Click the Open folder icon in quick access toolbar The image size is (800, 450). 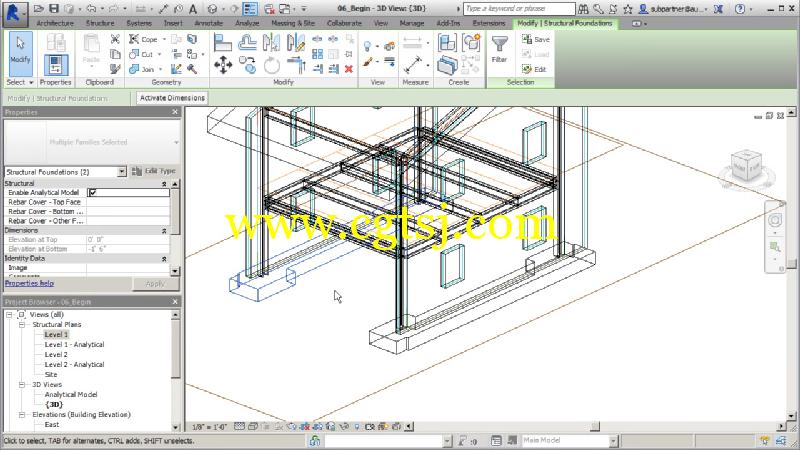click(x=39, y=9)
